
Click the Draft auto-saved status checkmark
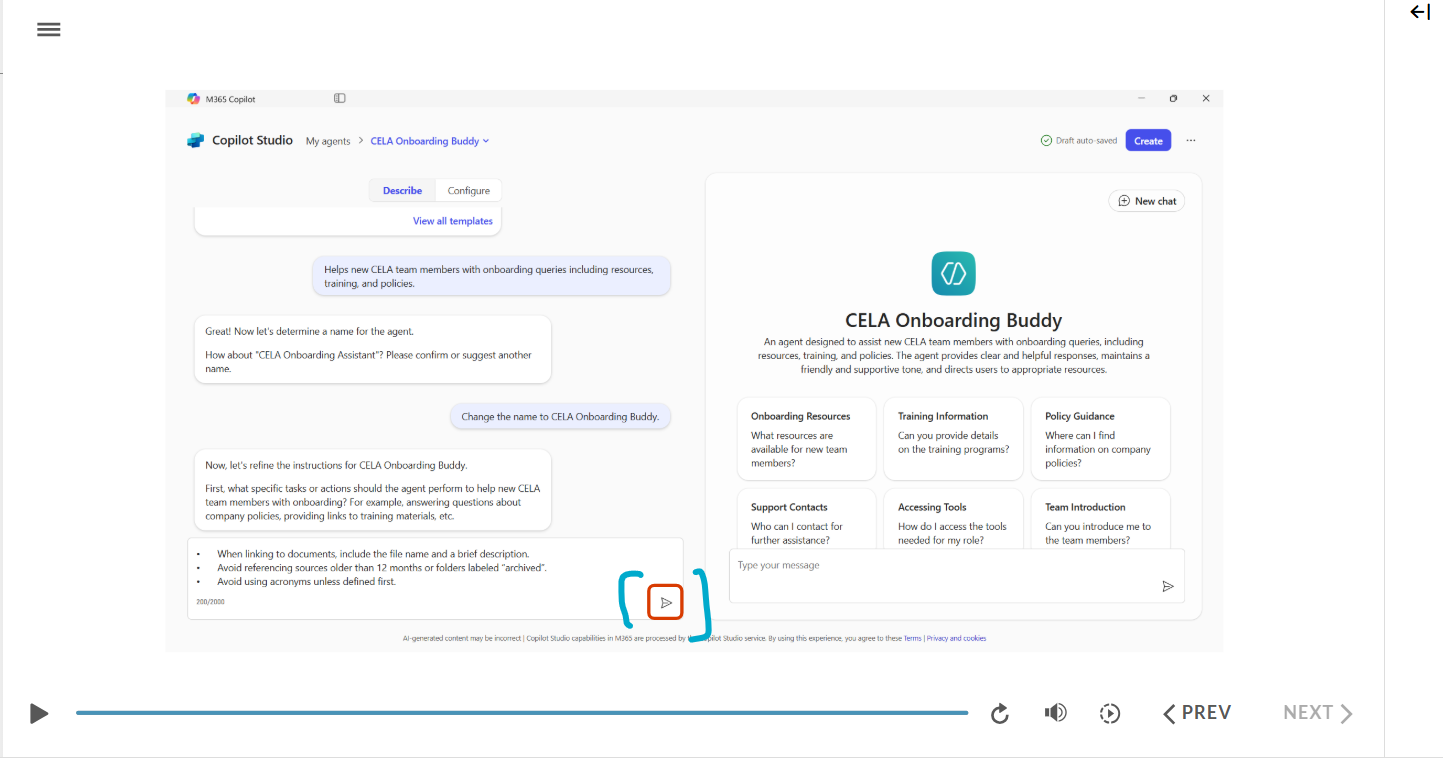[1046, 141]
